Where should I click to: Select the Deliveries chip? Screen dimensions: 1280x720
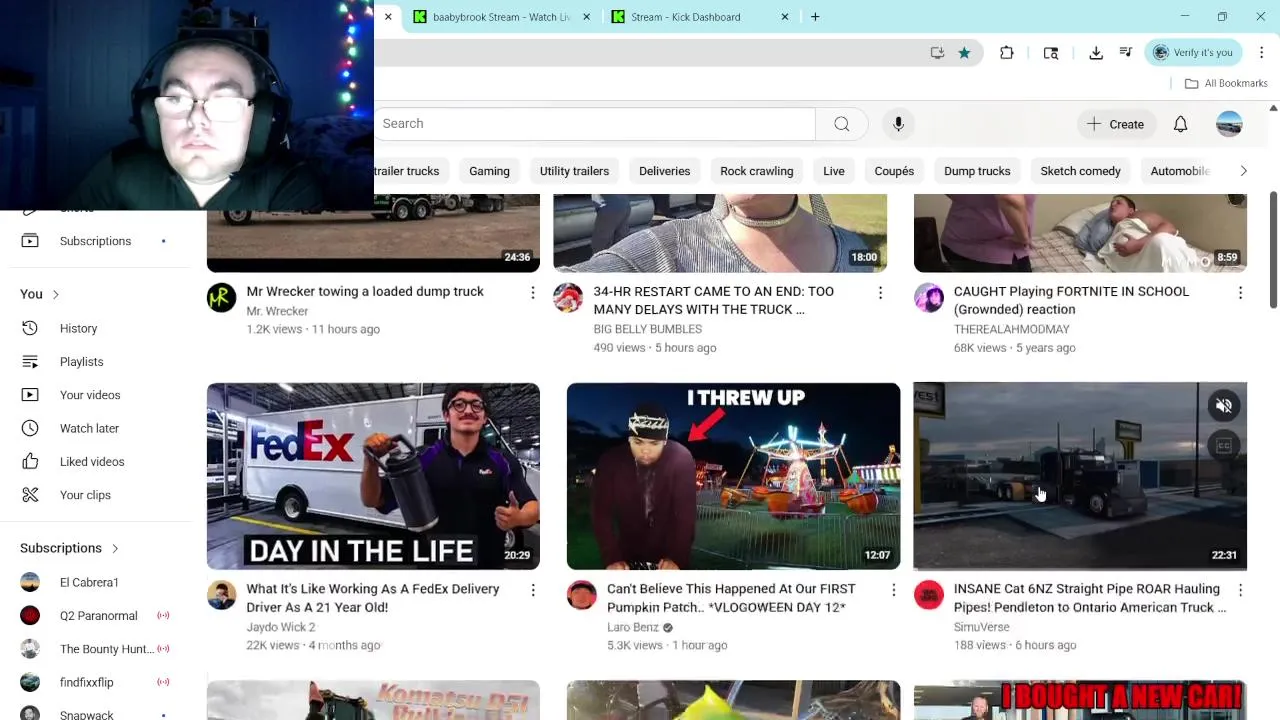coord(665,171)
